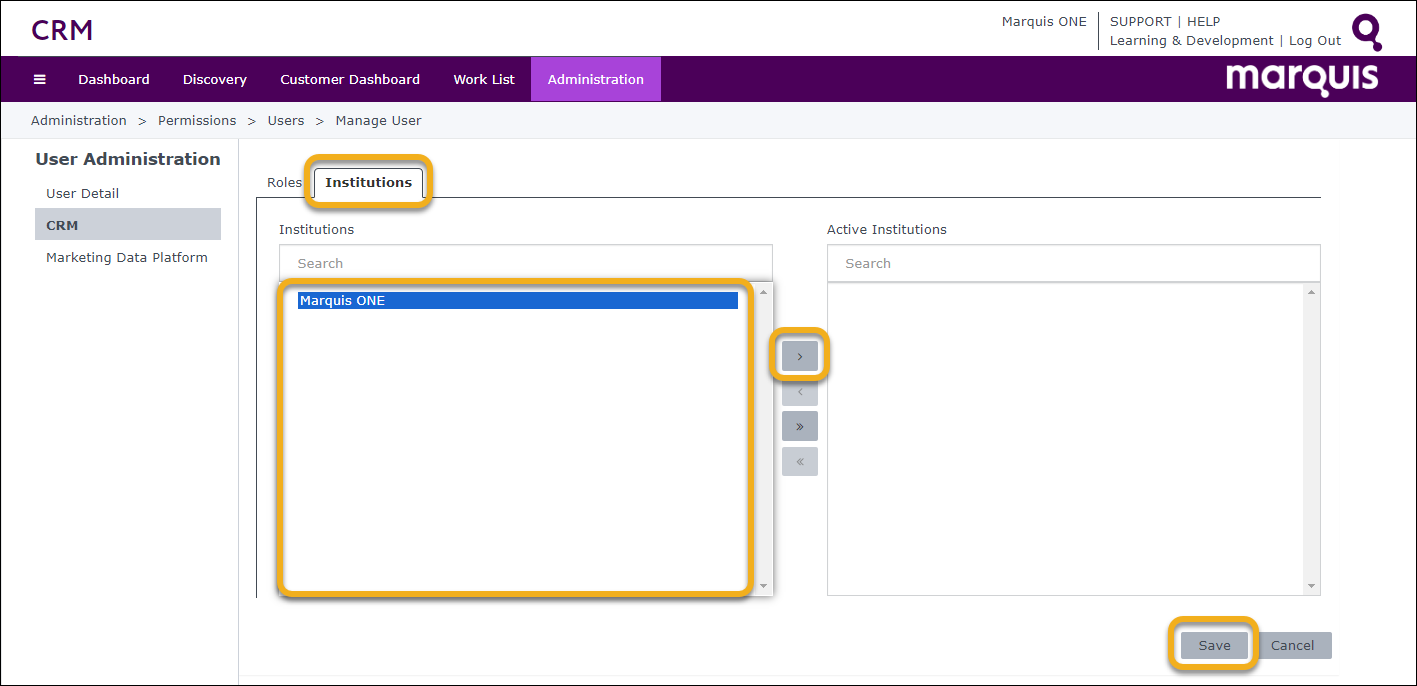The width and height of the screenshot is (1417, 686).
Task: Move selected institution to Active list
Action: click(800, 355)
